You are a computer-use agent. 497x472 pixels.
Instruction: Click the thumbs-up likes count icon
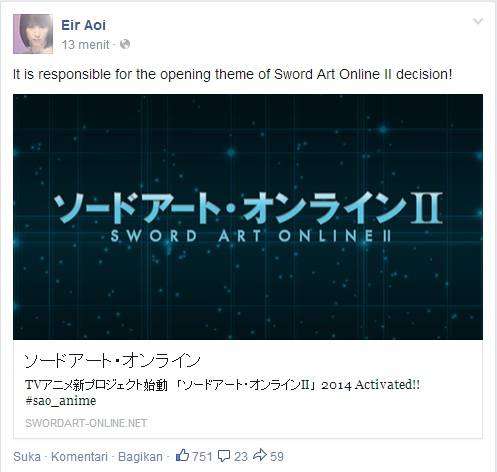point(182,455)
